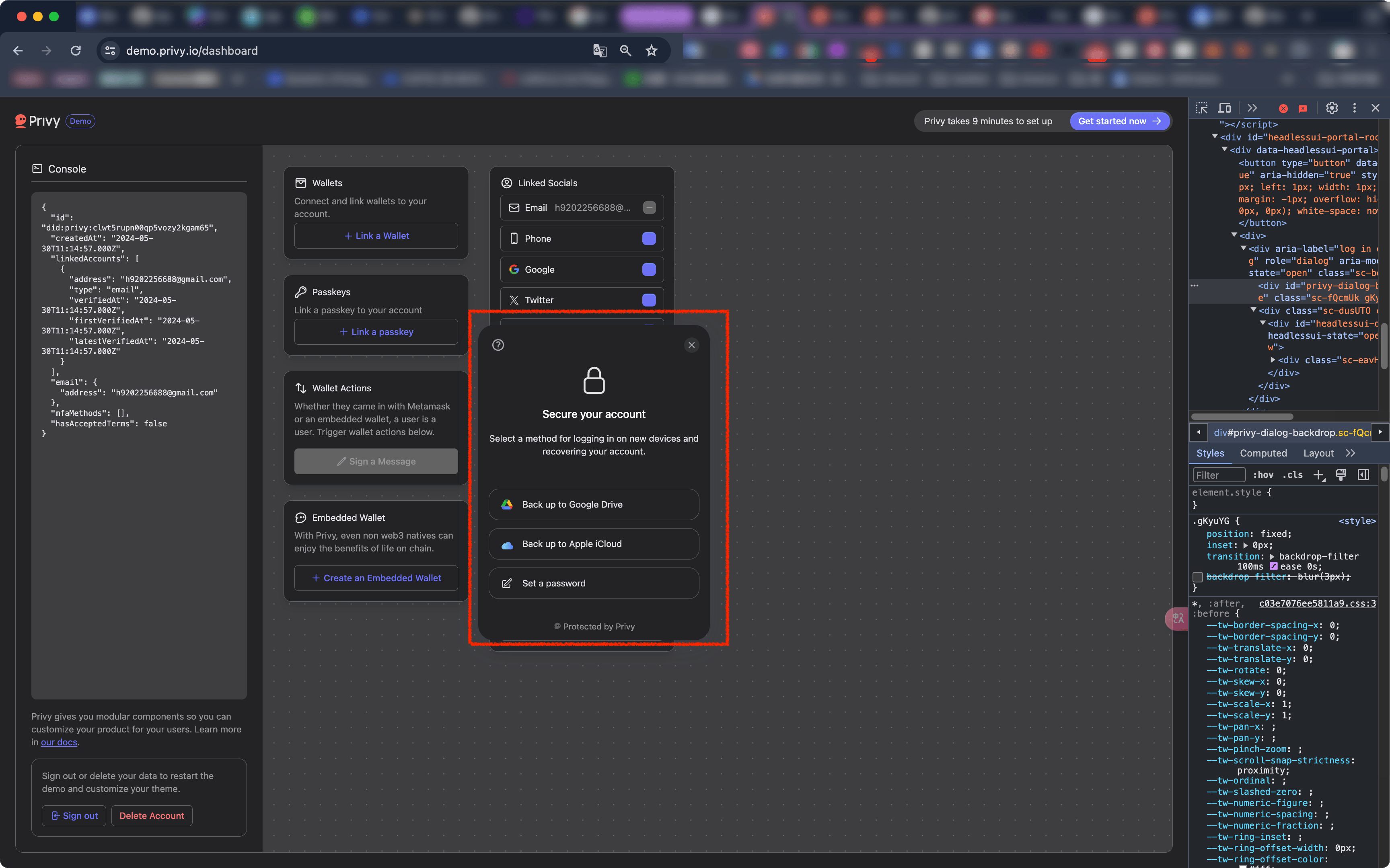Image resolution: width=1390 pixels, height=868 pixels.
Task: Enable the backdrop-filter blur checkbox
Action: pos(1197,577)
